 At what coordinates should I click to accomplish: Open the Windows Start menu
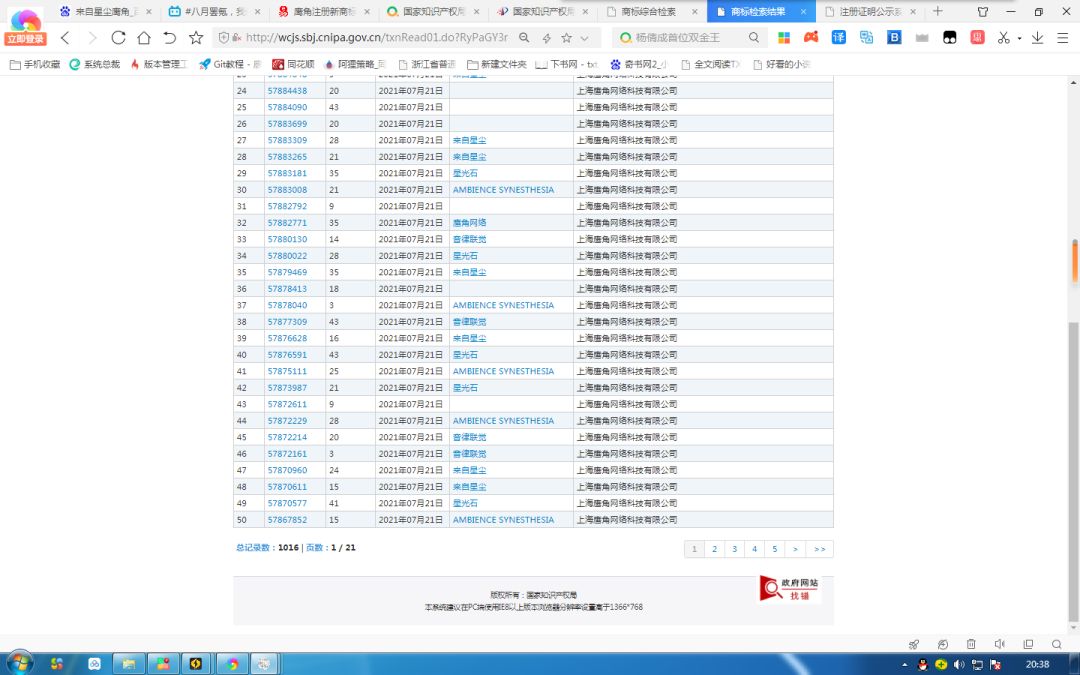click(19, 663)
